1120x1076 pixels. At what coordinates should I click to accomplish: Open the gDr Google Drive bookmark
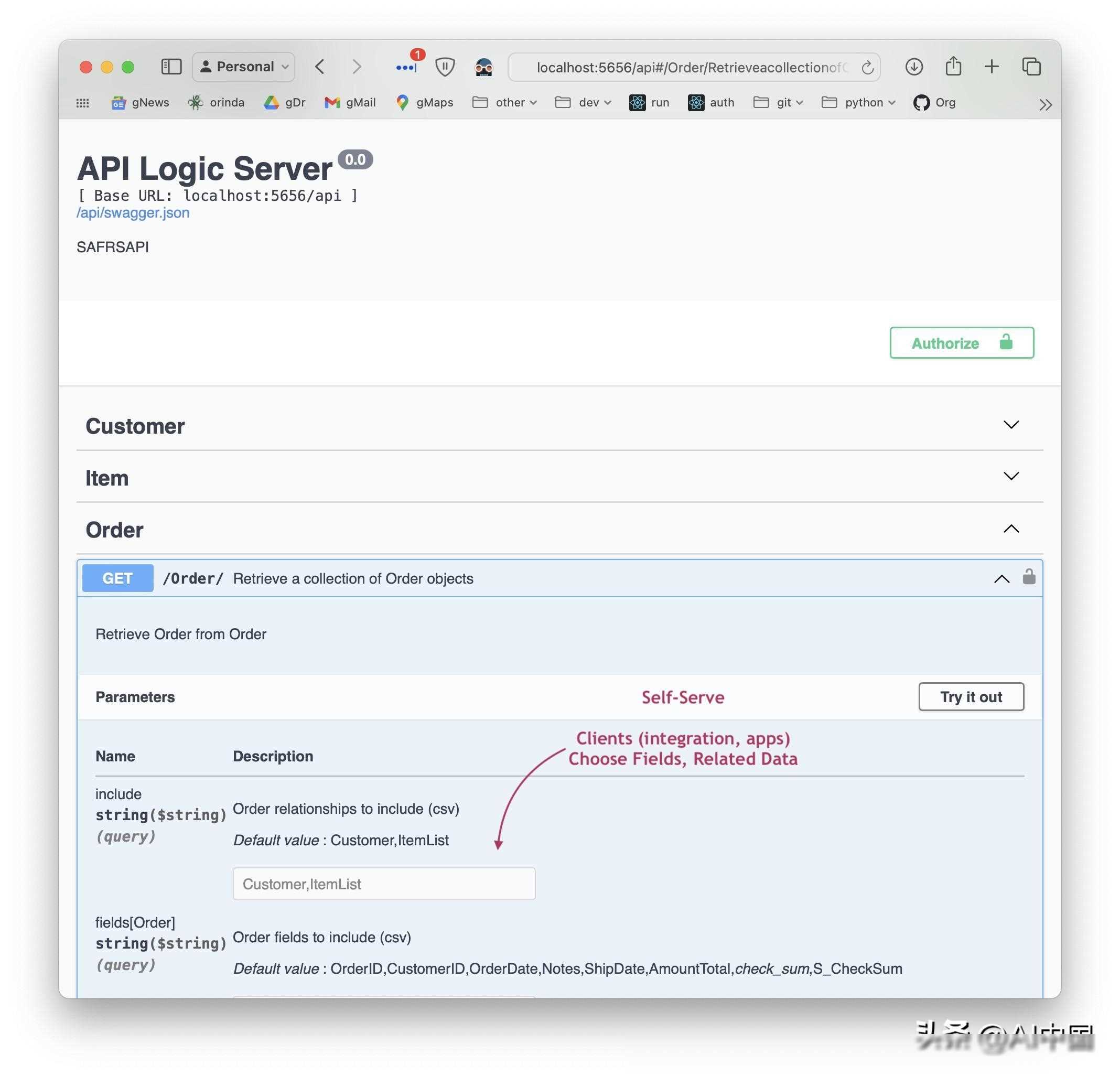pyautogui.click(x=285, y=103)
